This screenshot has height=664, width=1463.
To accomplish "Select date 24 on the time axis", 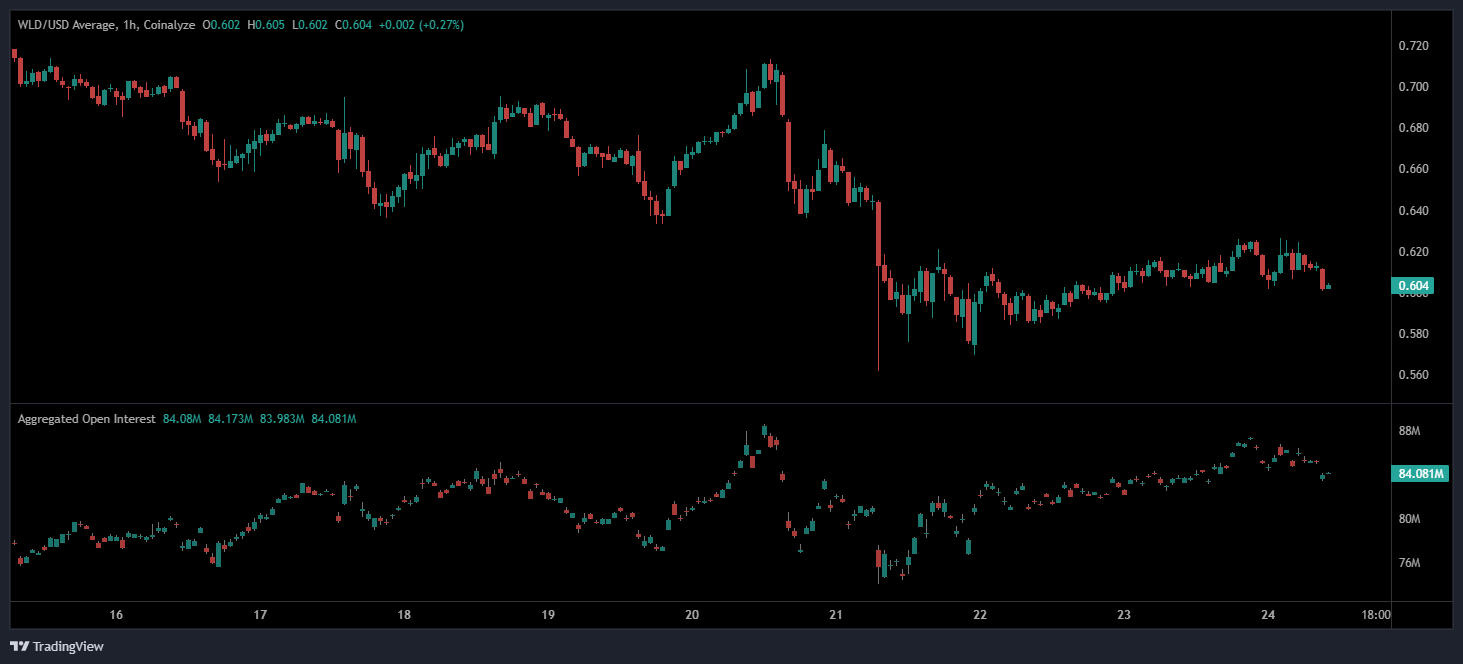I will (x=1267, y=615).
